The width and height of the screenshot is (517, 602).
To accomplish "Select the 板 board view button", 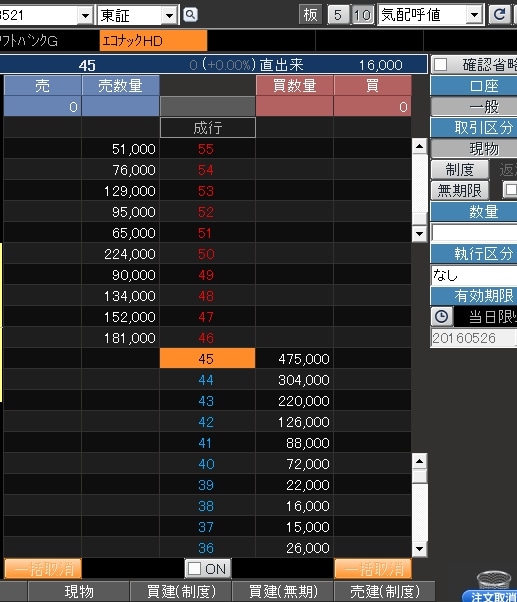I will tap(310, 15).
